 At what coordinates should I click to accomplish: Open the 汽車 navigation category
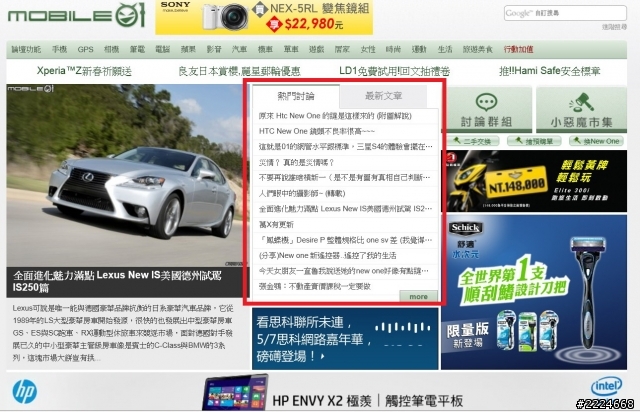pos(240,49)
